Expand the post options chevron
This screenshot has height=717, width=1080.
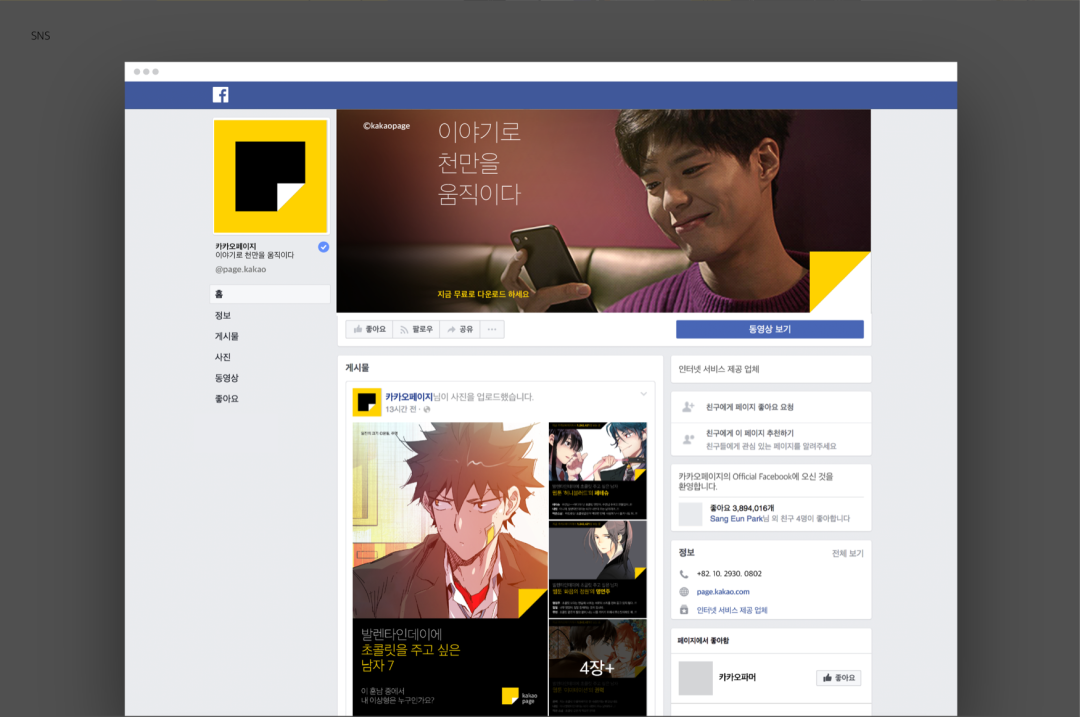click(643, 395)
